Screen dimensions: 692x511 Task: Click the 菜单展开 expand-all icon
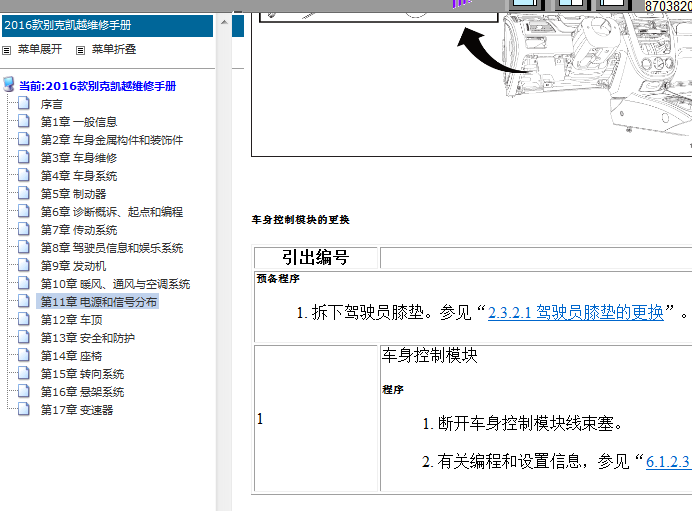[x=7, y=50]
